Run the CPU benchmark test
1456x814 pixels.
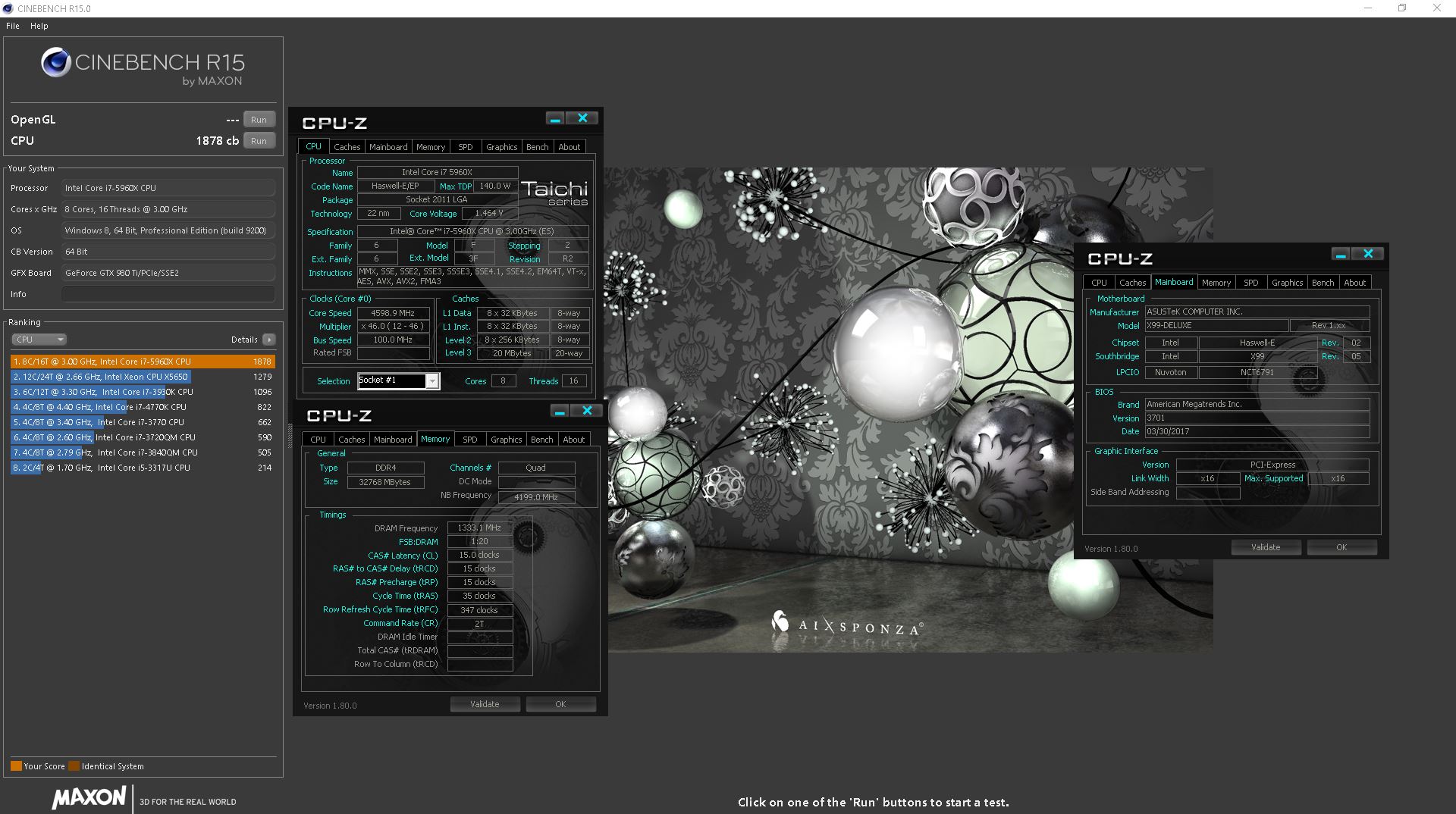(x=259, y=141)
